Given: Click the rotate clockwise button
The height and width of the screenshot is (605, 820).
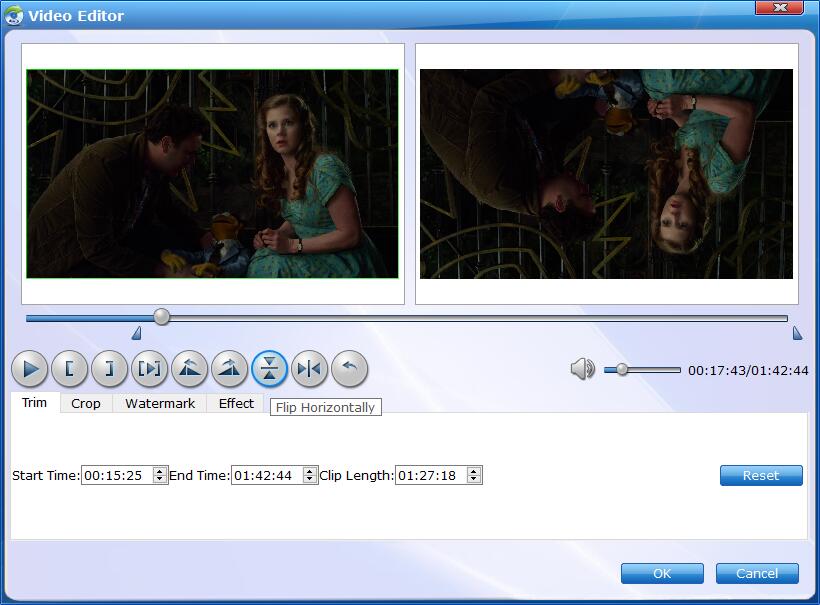Looking at the screenshot, I should coord(229,369).
